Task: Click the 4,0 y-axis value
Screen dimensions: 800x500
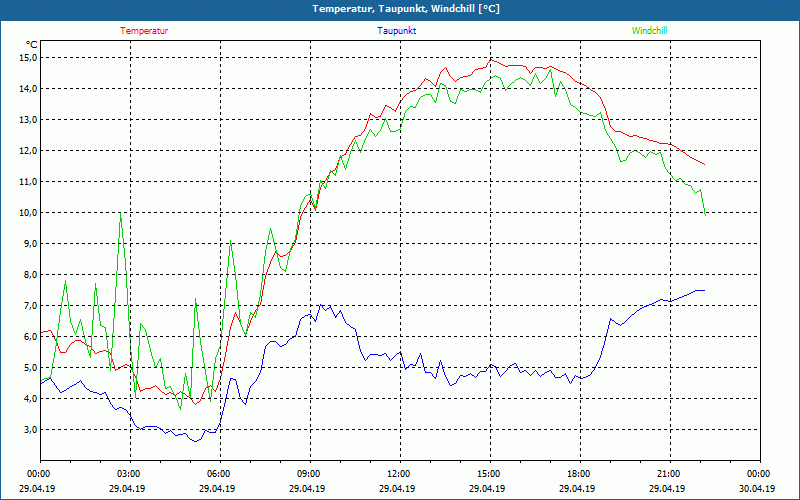Action: [31, 398]
